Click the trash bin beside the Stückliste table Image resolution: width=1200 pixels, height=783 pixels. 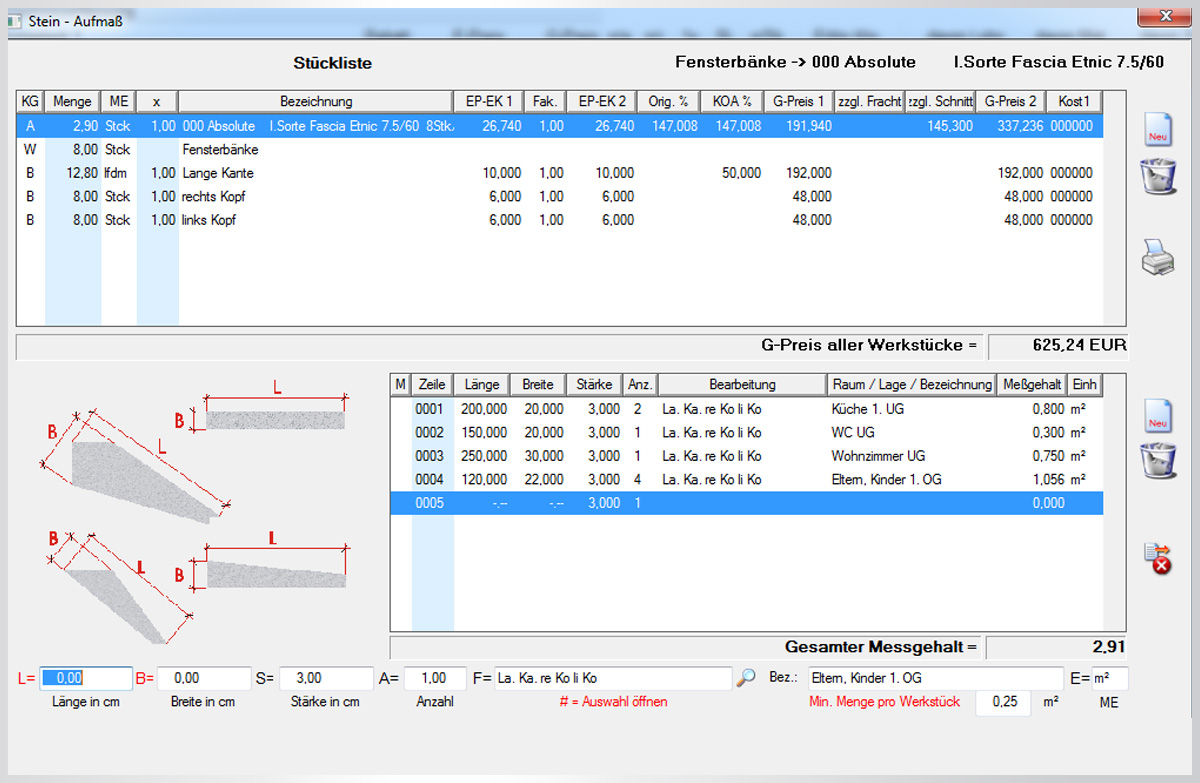point(1158,175)
